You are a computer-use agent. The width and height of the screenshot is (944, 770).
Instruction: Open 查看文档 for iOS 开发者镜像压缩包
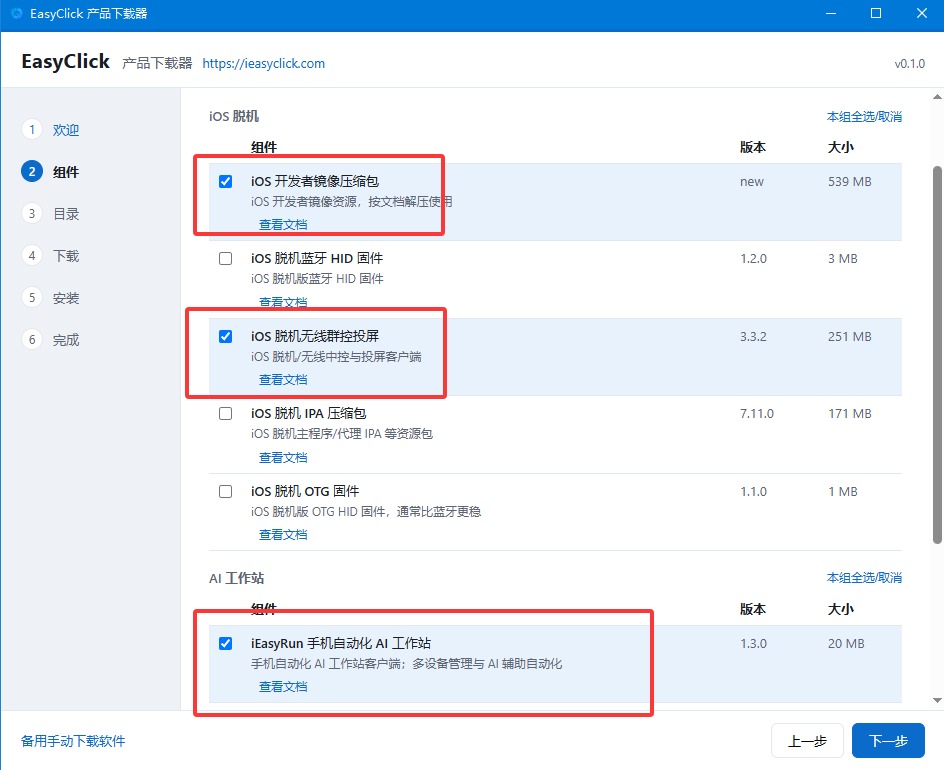point(283,225)
